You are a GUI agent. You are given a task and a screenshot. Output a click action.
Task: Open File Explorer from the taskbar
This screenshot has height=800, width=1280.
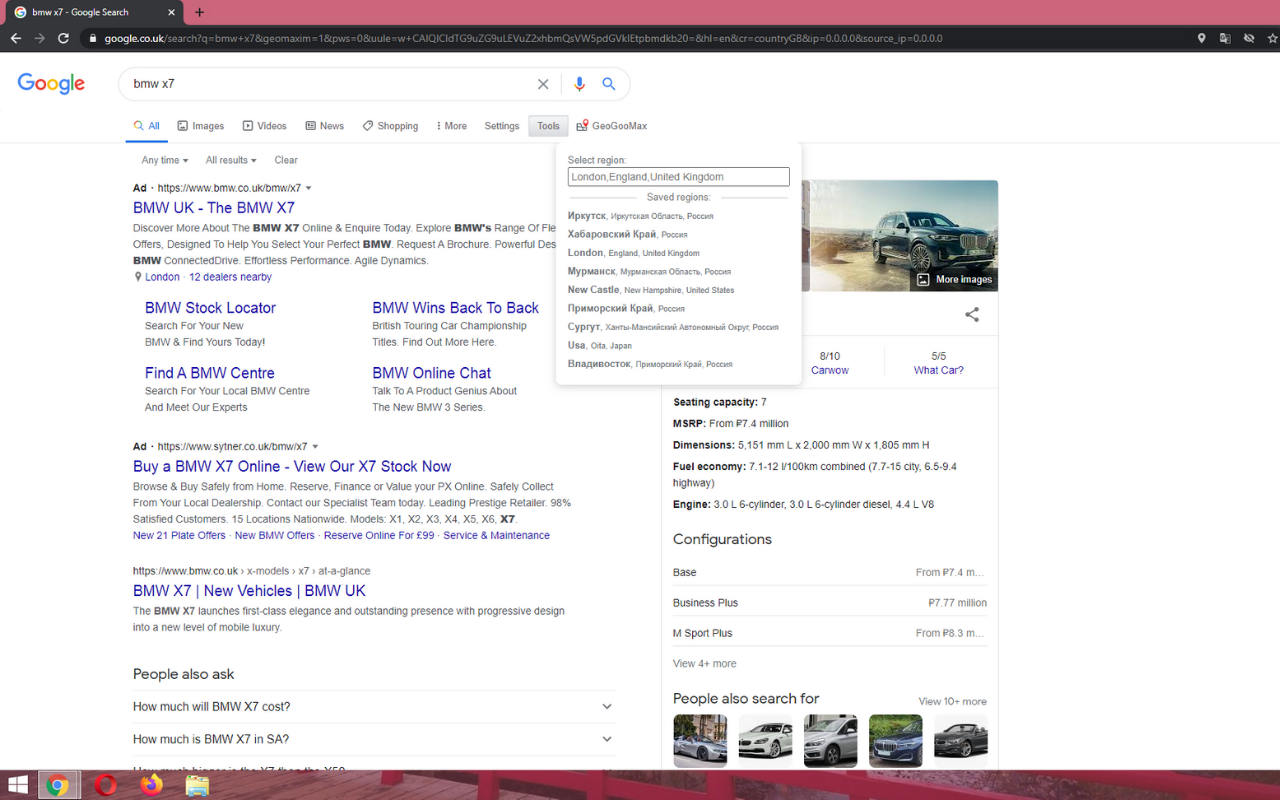pos(197,785)
